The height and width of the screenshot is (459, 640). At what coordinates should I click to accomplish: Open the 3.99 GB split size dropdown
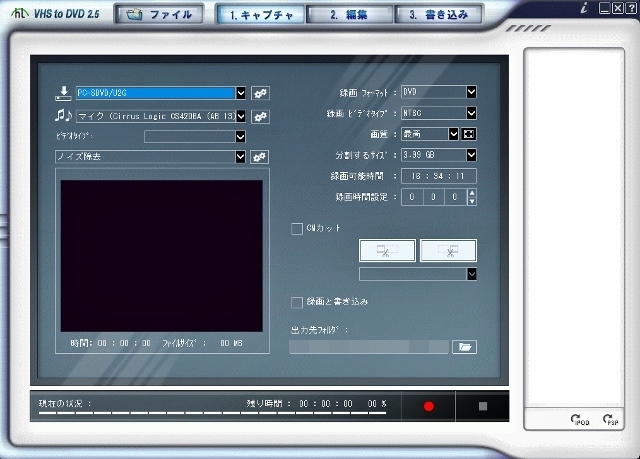tap(471, 155)
